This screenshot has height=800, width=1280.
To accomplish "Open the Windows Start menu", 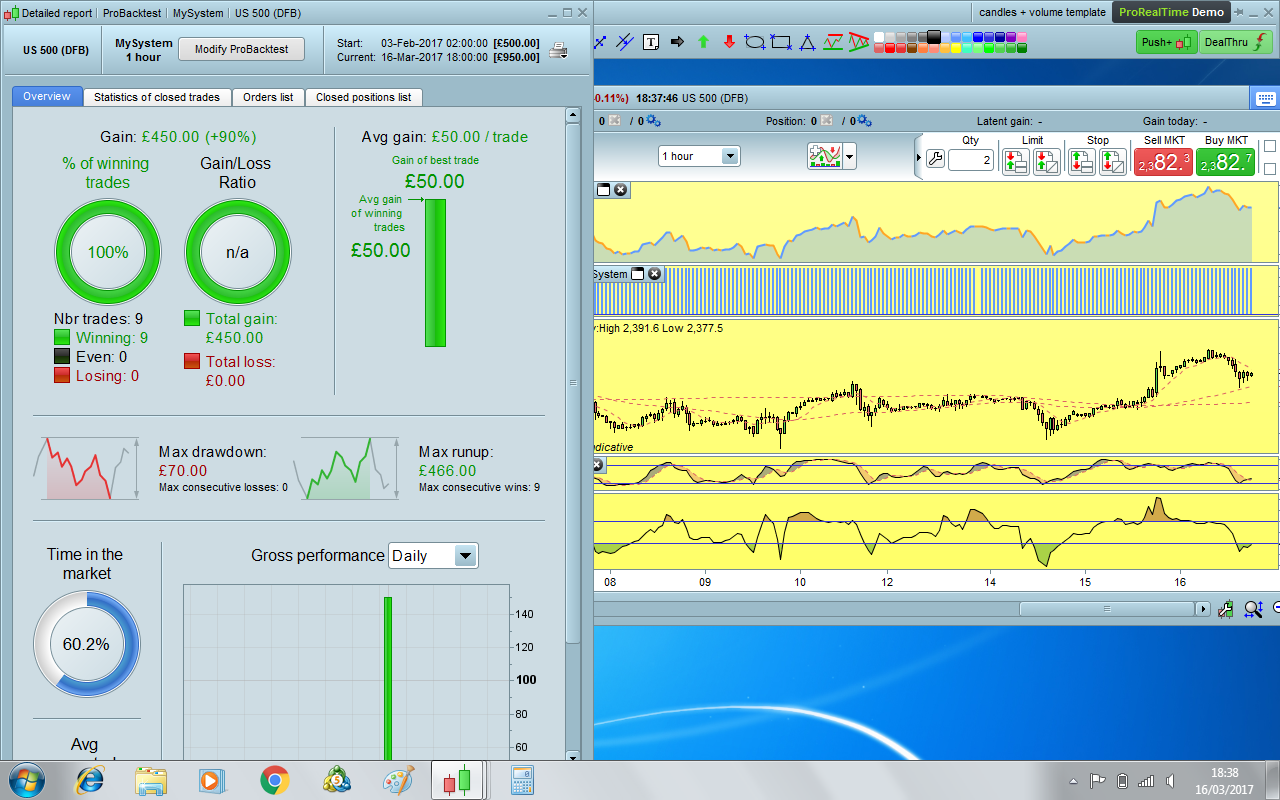I will point(25,780).
